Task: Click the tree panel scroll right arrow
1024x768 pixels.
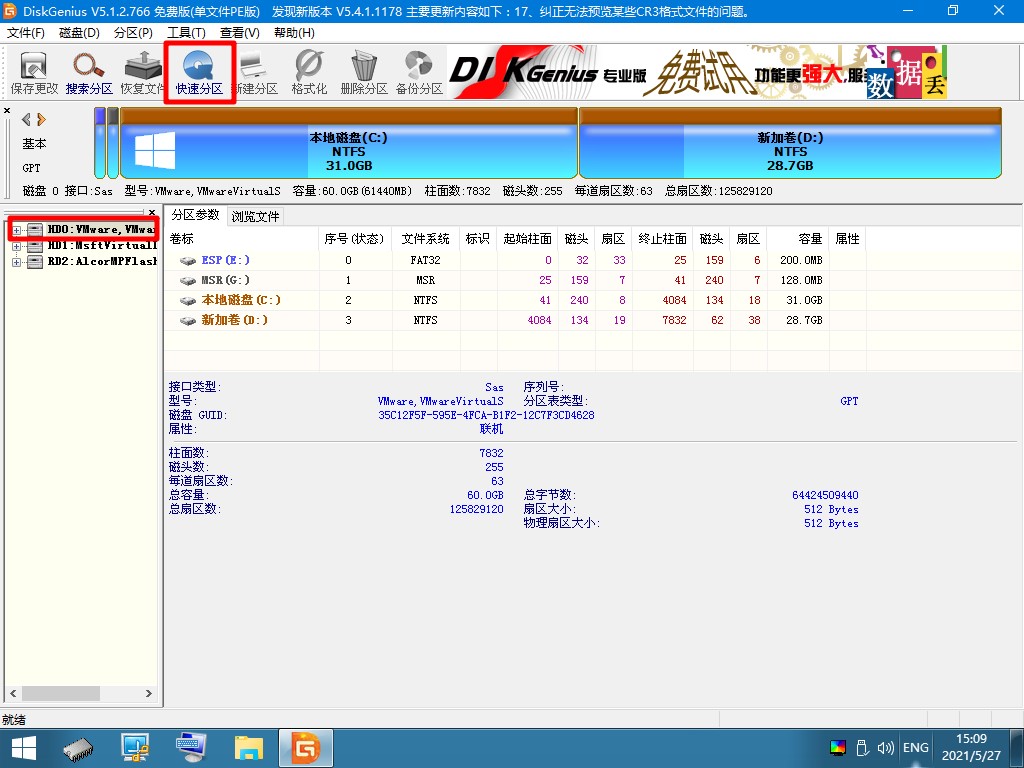Action: point(149,694)
